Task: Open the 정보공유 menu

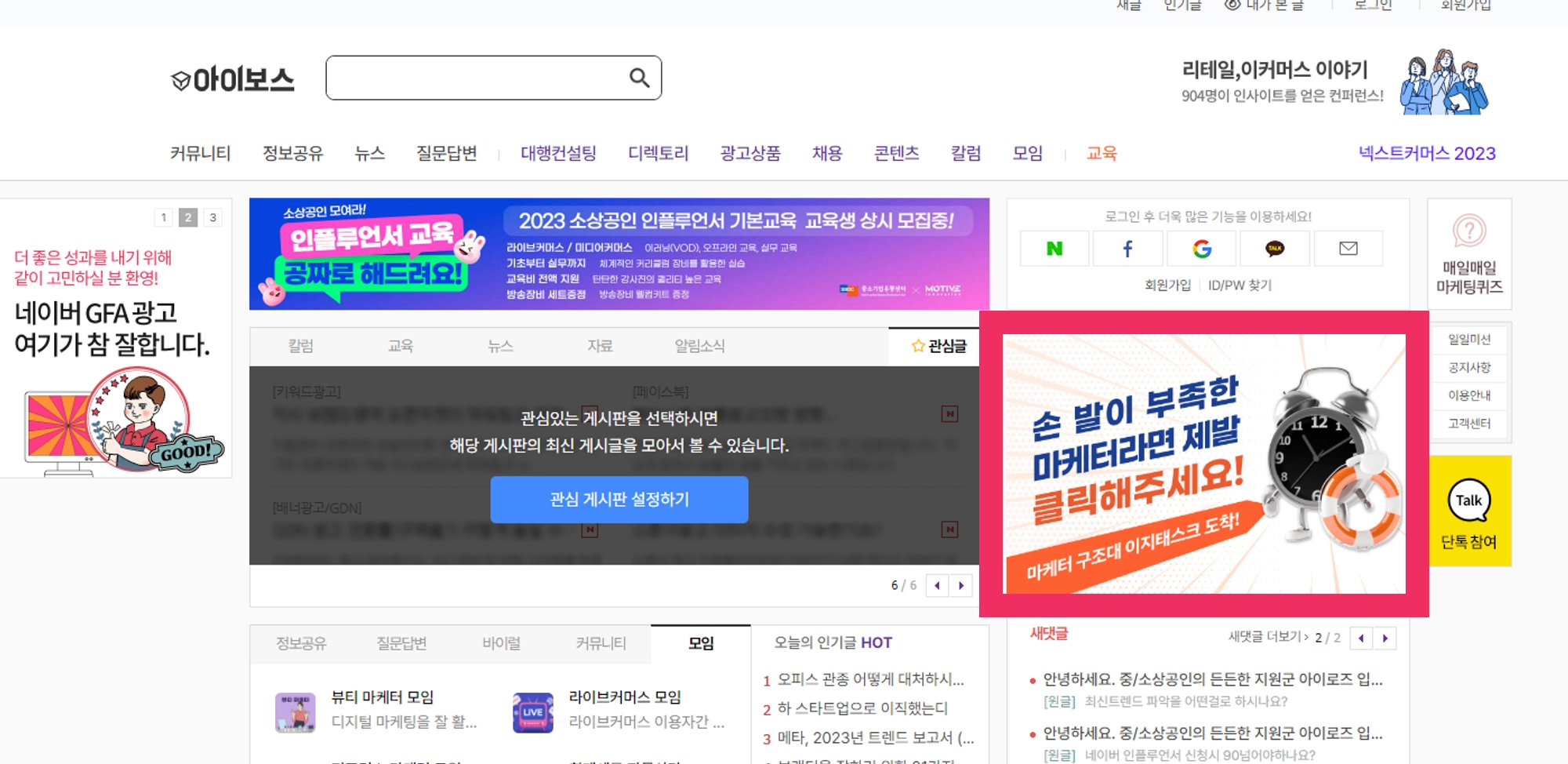Action: click(x=292, y=153)
